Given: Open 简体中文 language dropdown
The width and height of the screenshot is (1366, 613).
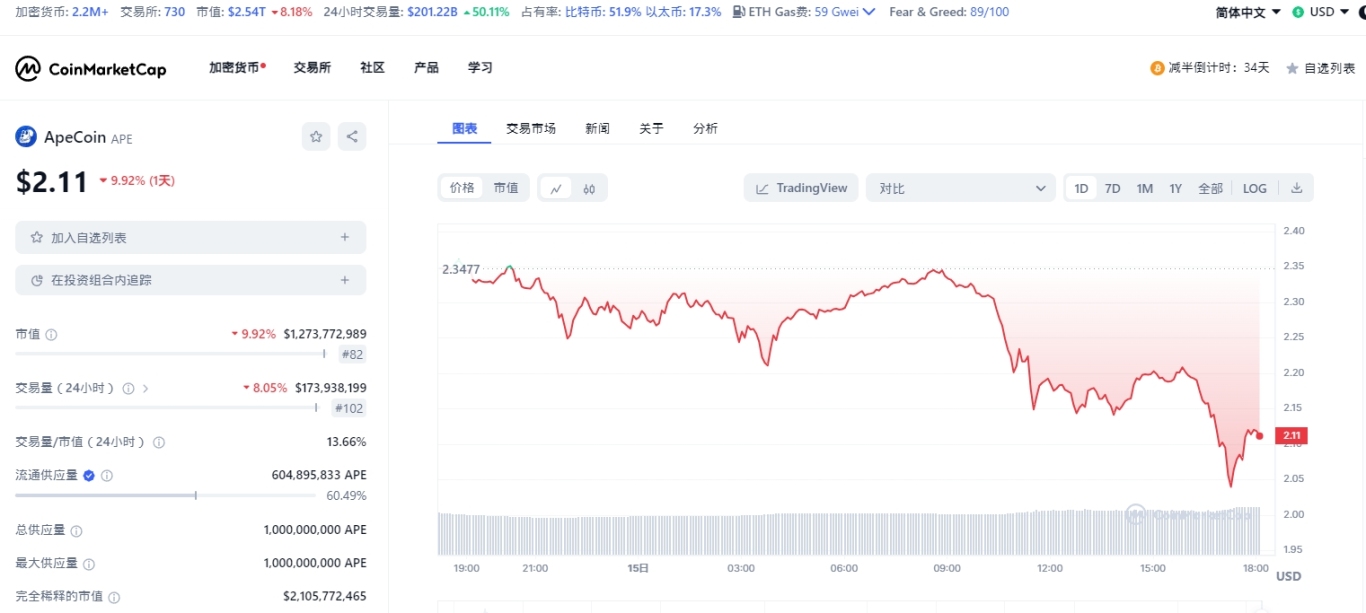Looking at the screenshot, I should (x=1247, y=12).
